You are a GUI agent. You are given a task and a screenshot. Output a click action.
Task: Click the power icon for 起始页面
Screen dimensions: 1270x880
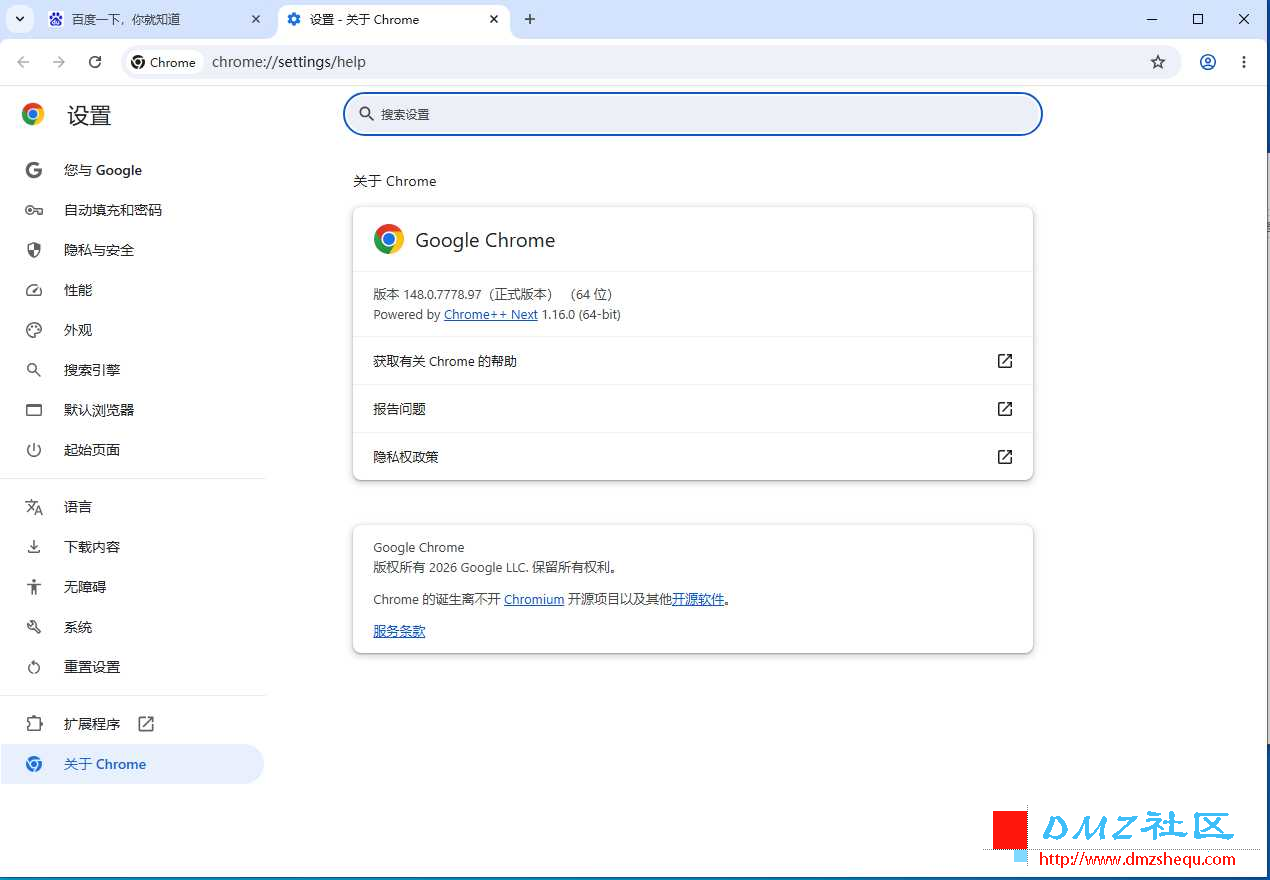(x=34, y=450)
